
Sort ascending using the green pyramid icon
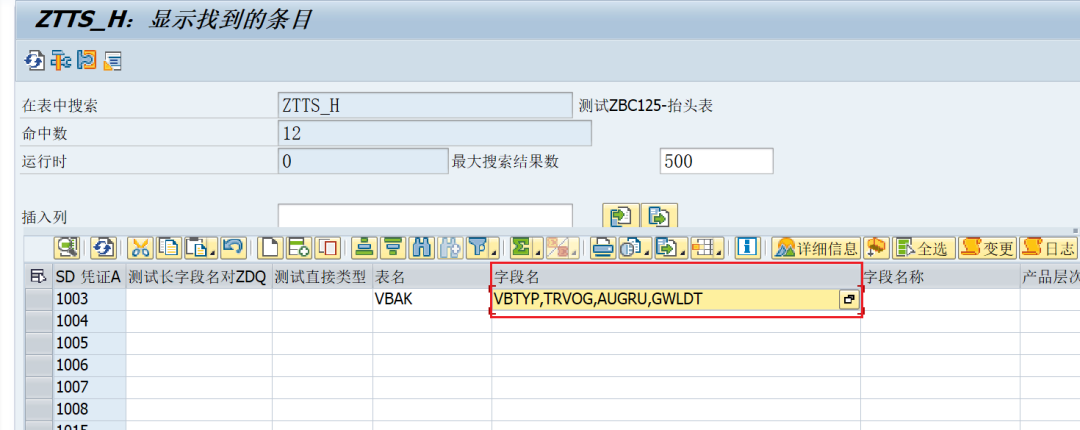coord(364,248)
